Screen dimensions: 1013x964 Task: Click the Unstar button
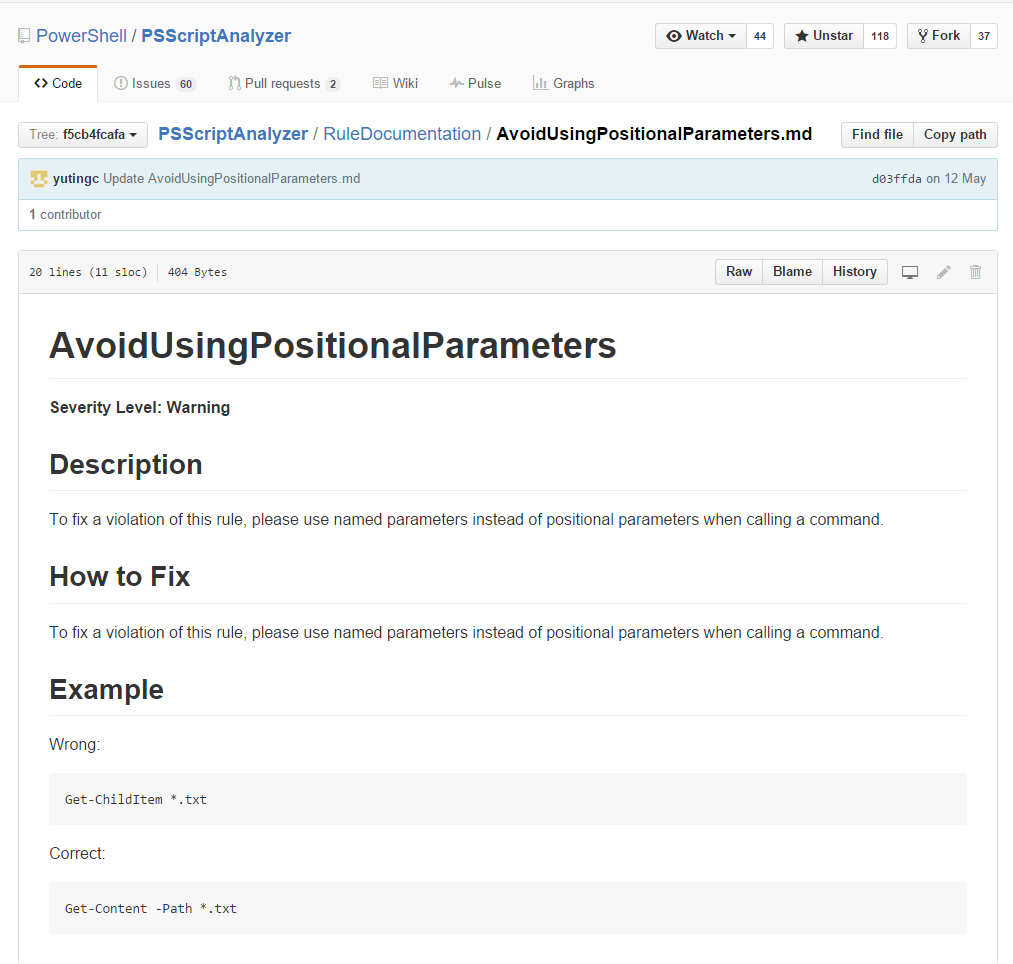[824, 36]
